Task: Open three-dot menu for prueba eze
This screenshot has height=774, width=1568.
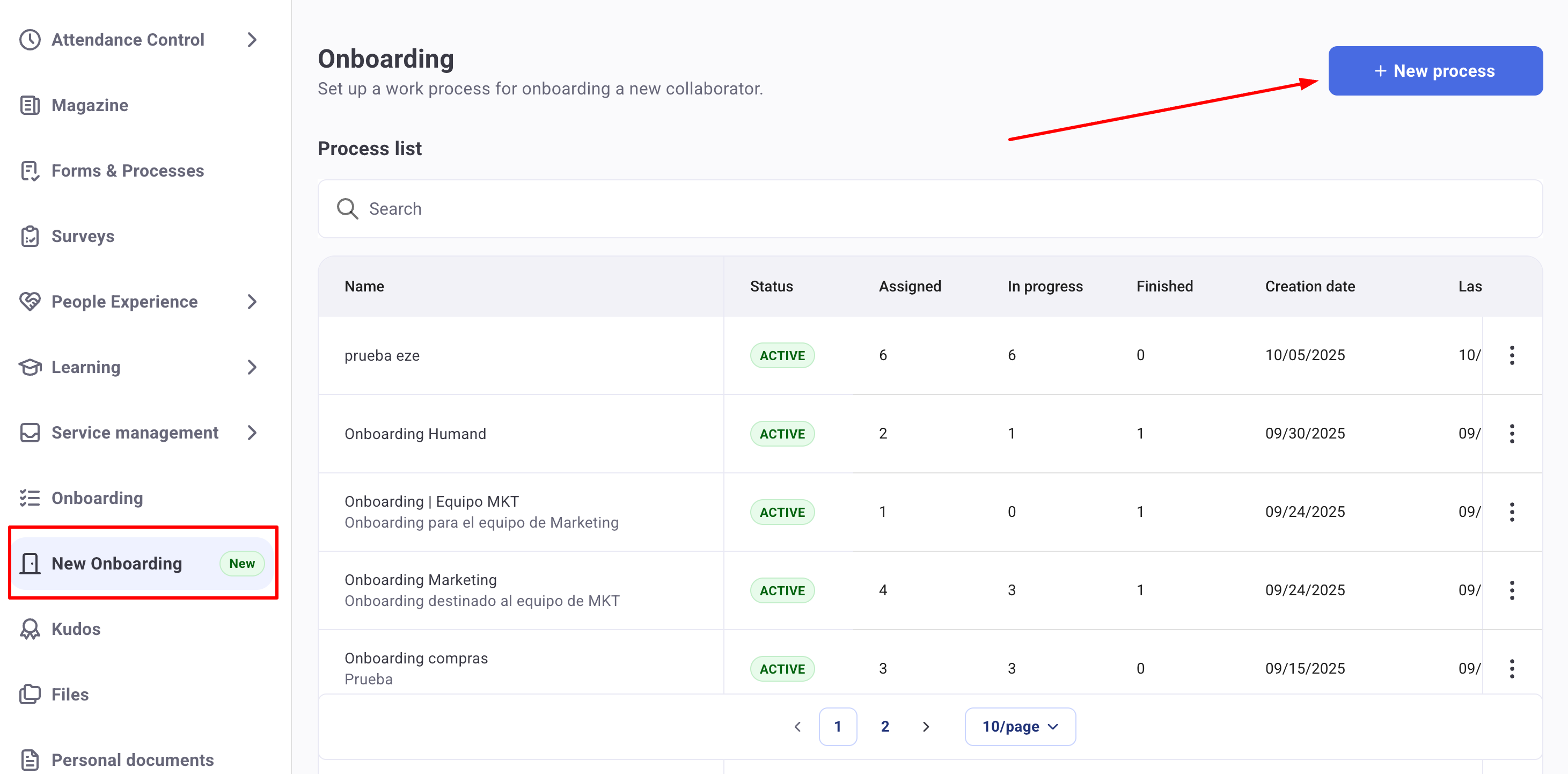Action: (x=1512, y=355)
